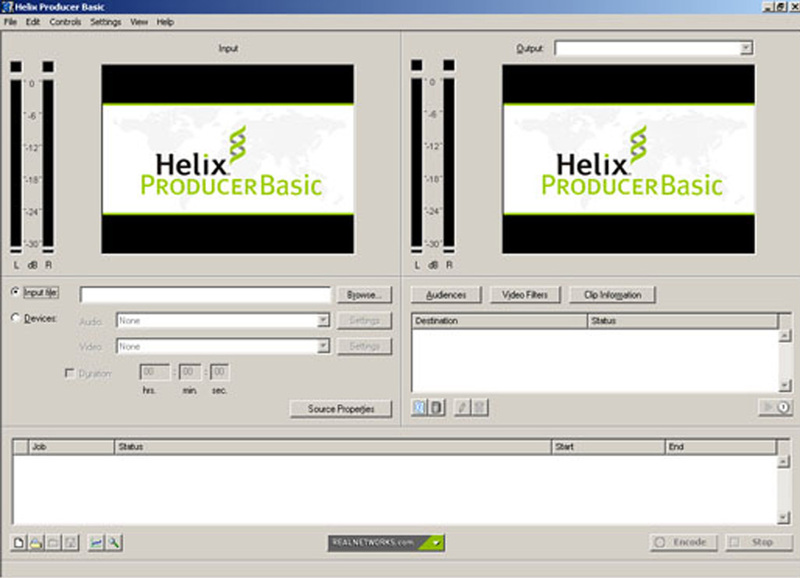The height and width of the screenshot is (578, 800).
Task: Click the Encode button
Action: tap(684, 542)
